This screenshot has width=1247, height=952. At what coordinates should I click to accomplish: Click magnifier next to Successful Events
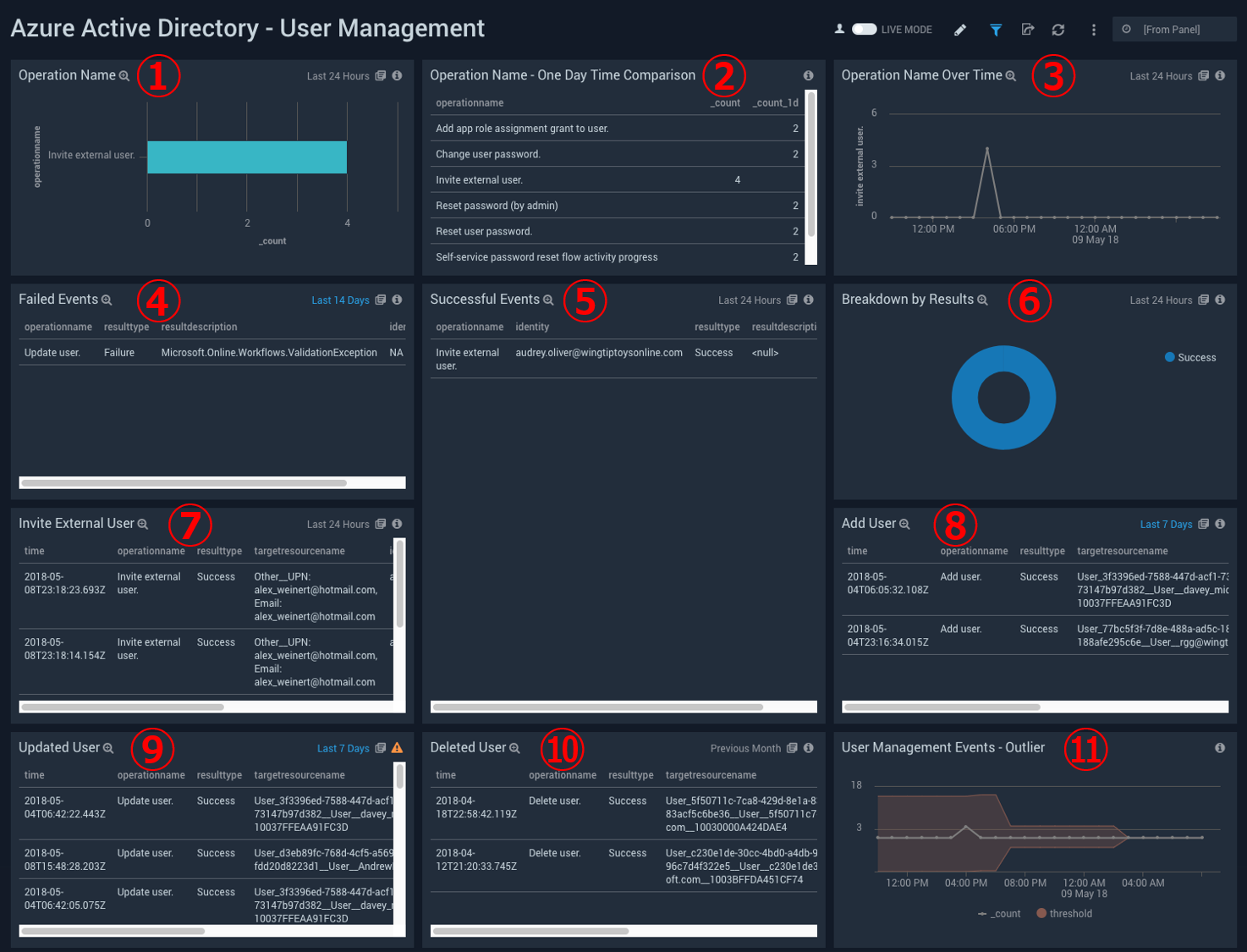(x=548, y=300)
